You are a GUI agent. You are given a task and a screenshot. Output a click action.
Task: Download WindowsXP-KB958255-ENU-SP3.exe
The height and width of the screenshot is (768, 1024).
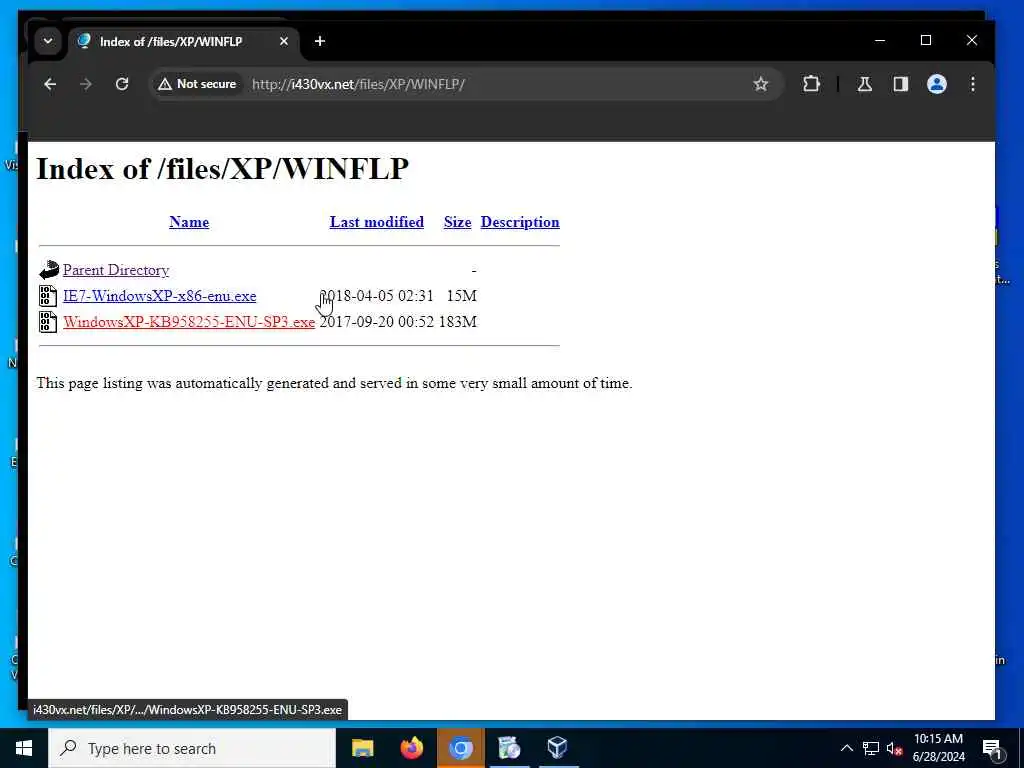pos(189,322)
